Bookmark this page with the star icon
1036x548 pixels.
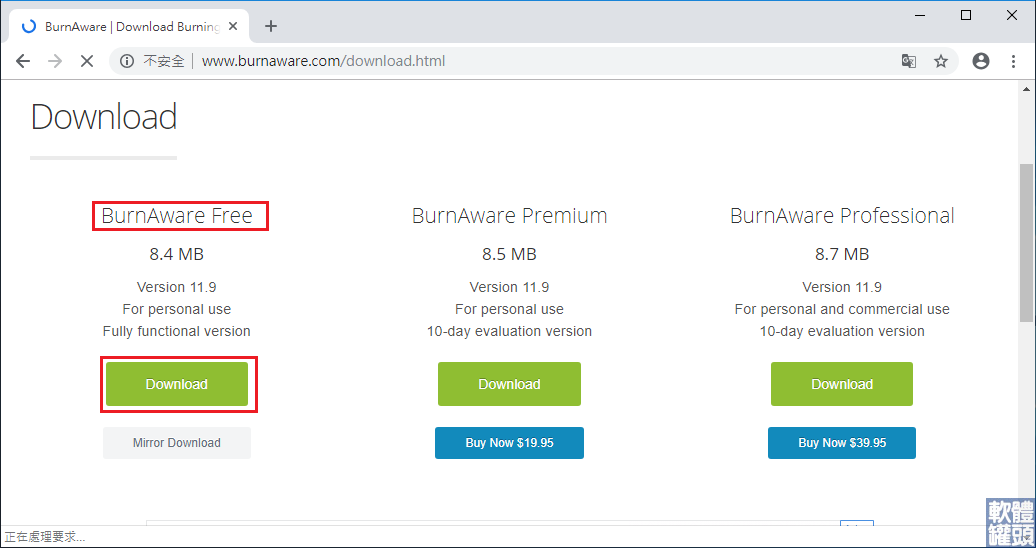(x=941, y=61)
